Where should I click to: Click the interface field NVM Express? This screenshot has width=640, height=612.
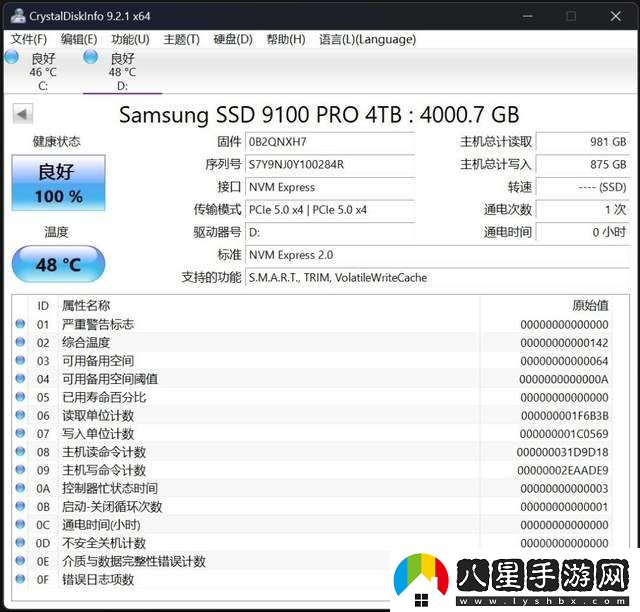(330, 187)
